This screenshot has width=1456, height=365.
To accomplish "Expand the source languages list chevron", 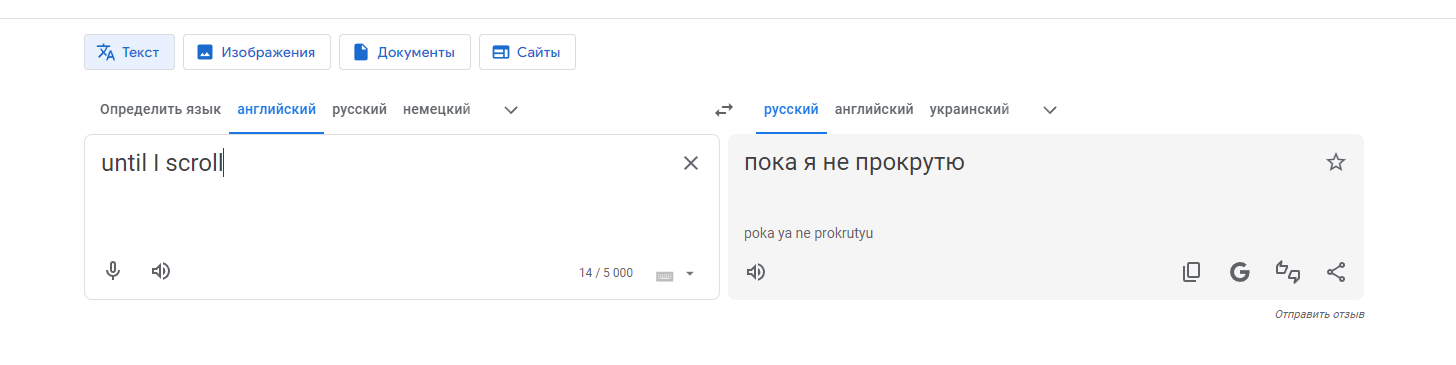I will [511, 110].
